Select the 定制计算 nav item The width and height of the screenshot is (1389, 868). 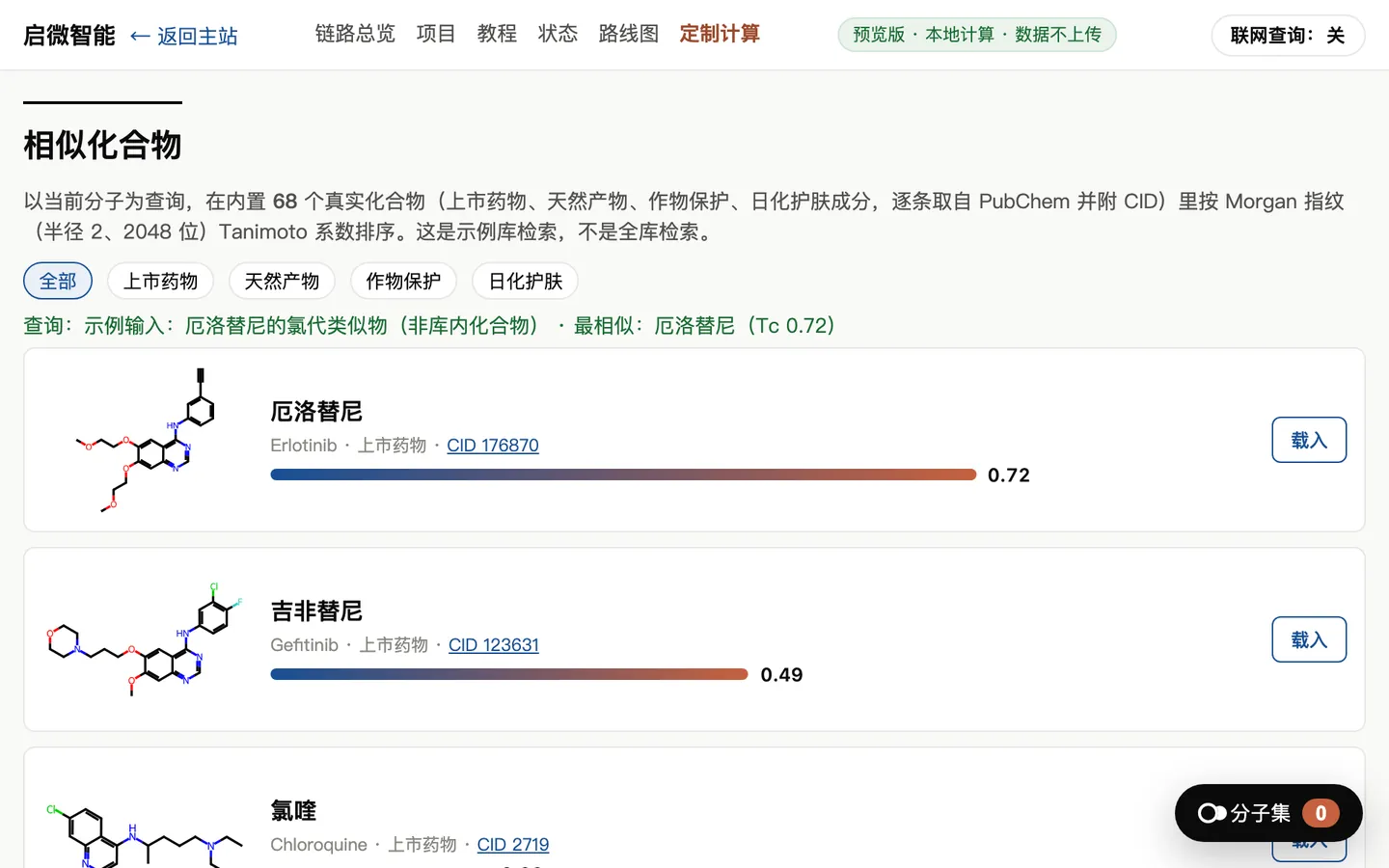click(720, 34)
